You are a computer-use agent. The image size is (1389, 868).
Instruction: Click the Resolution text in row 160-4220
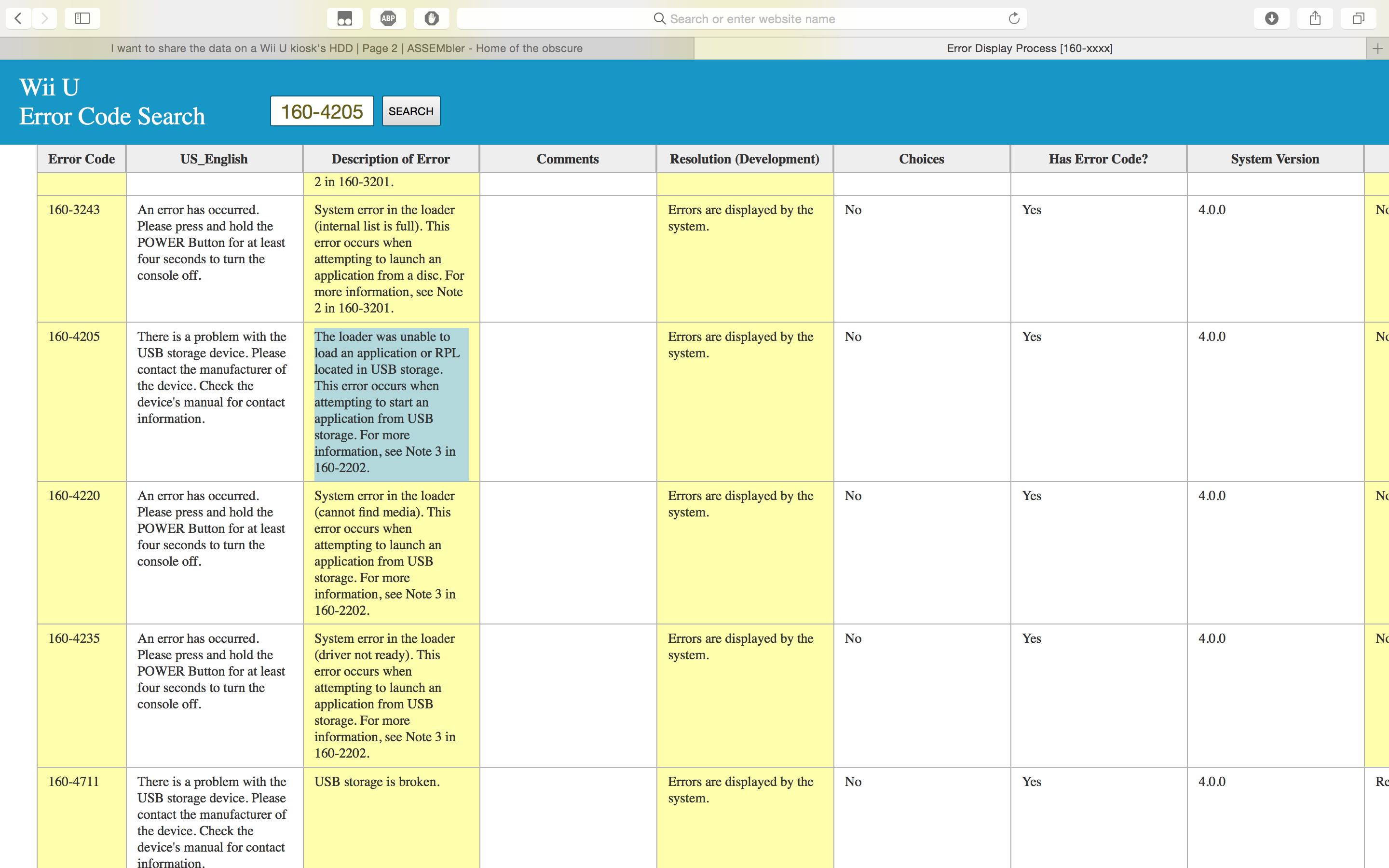point(741,504)
